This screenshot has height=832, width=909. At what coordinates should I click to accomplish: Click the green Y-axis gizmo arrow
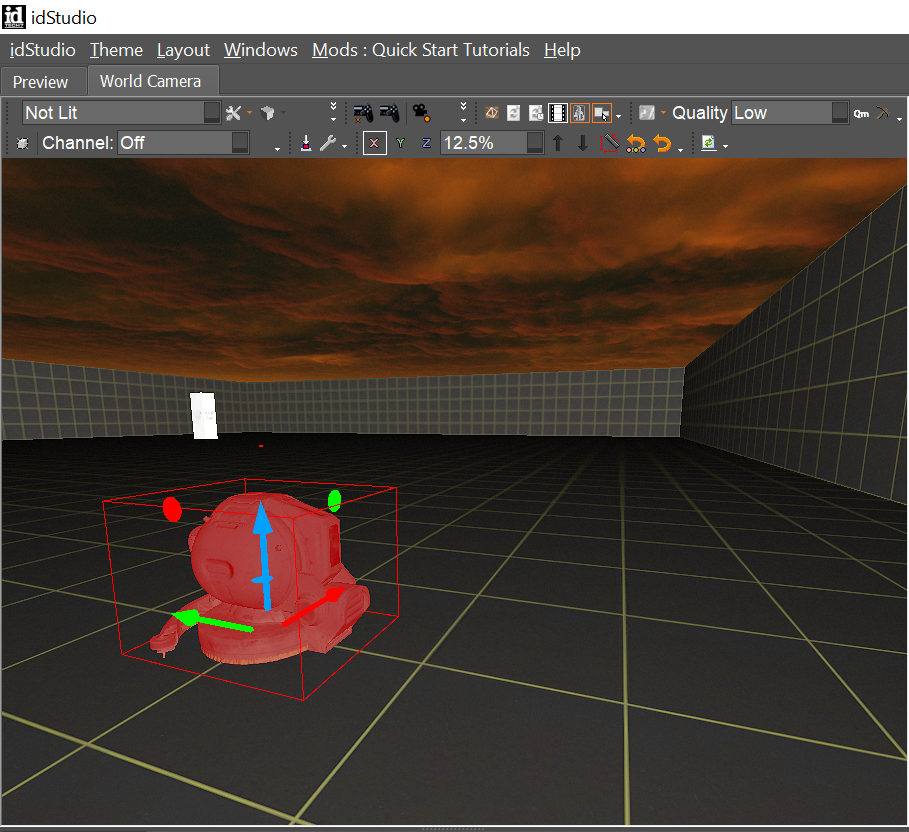(212, 622)
